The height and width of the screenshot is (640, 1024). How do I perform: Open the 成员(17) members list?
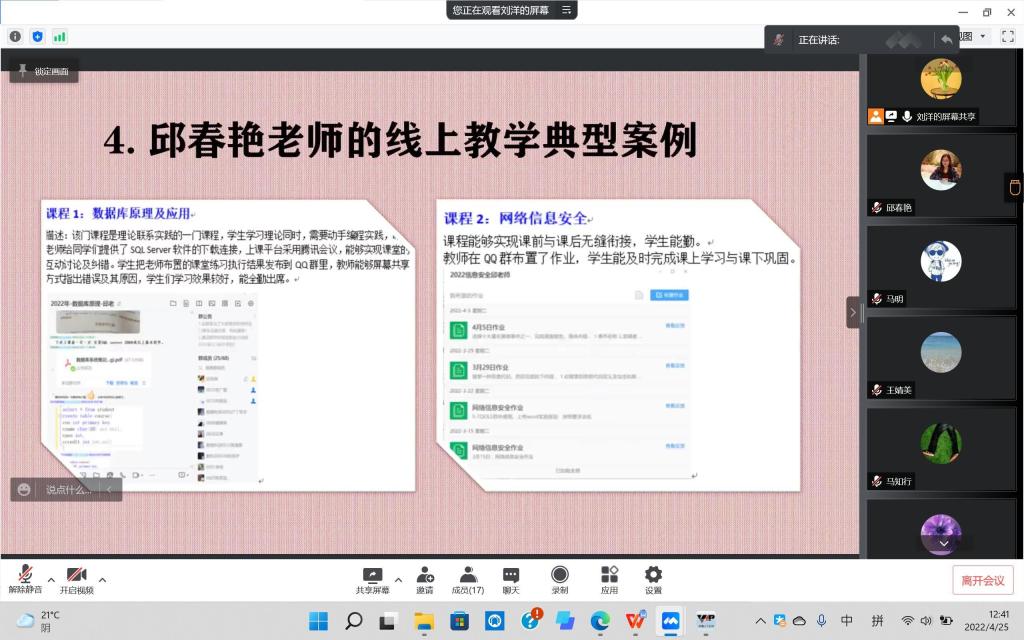click(x=468, y=579)
